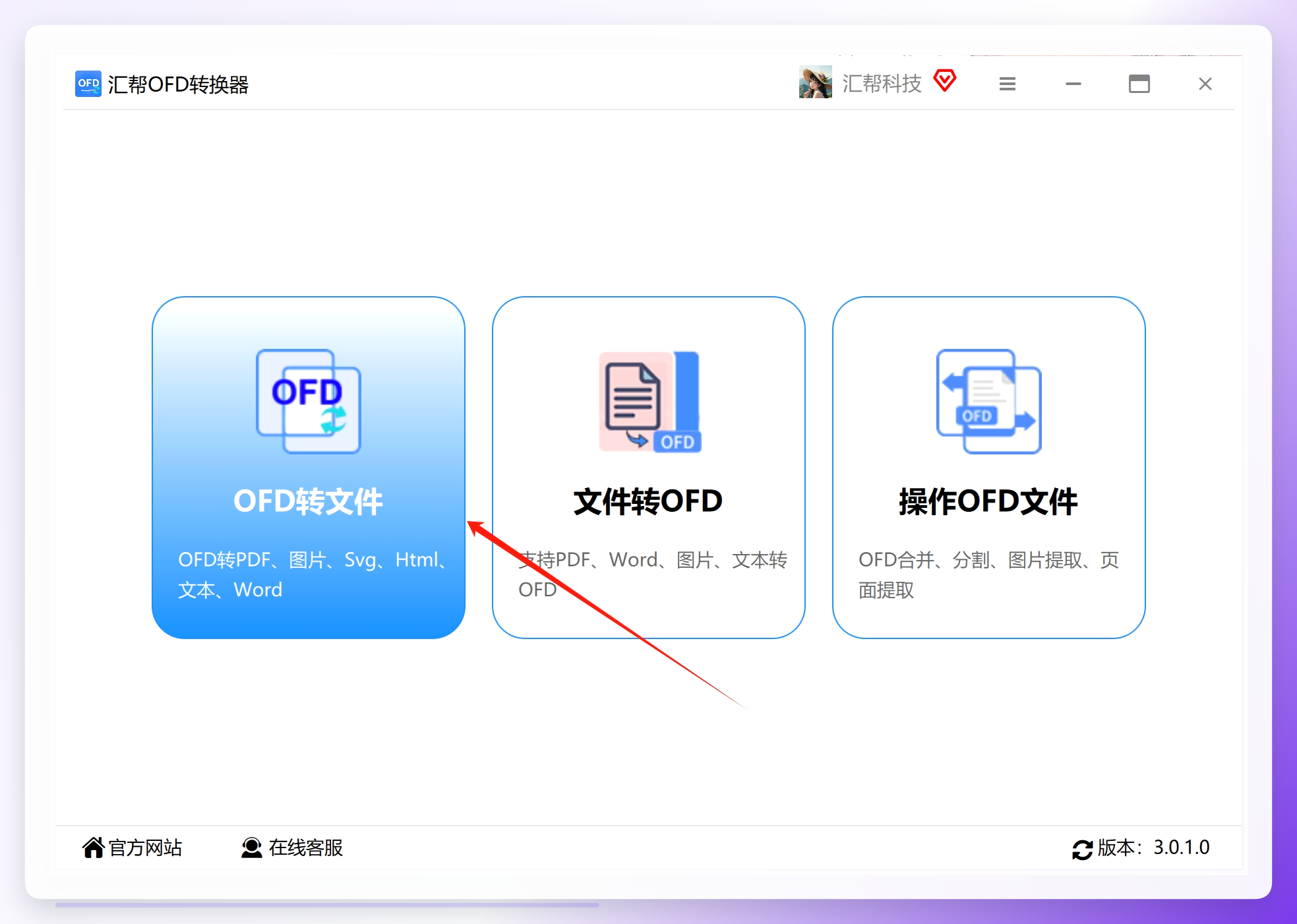Viewport: 1297px width, 924px height.
Task: Click the red VIP diamond badge
Action: point(945,80)
